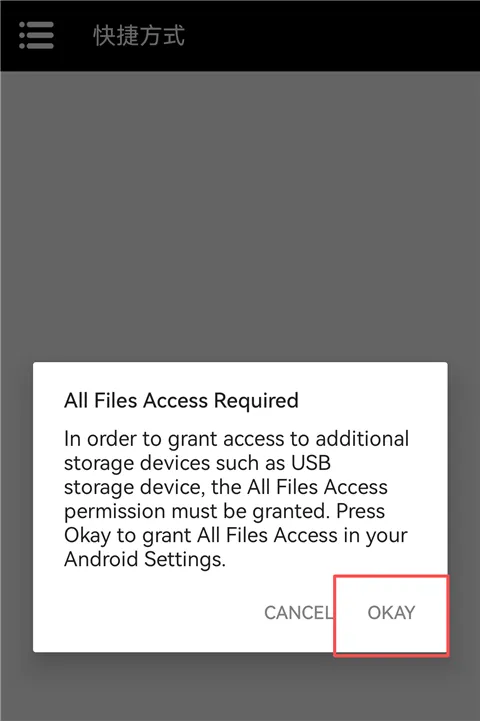This screenshot has height=721, width=480.
Task: Decline permission using the CANCEL button
Action: (x=298, y=613)
